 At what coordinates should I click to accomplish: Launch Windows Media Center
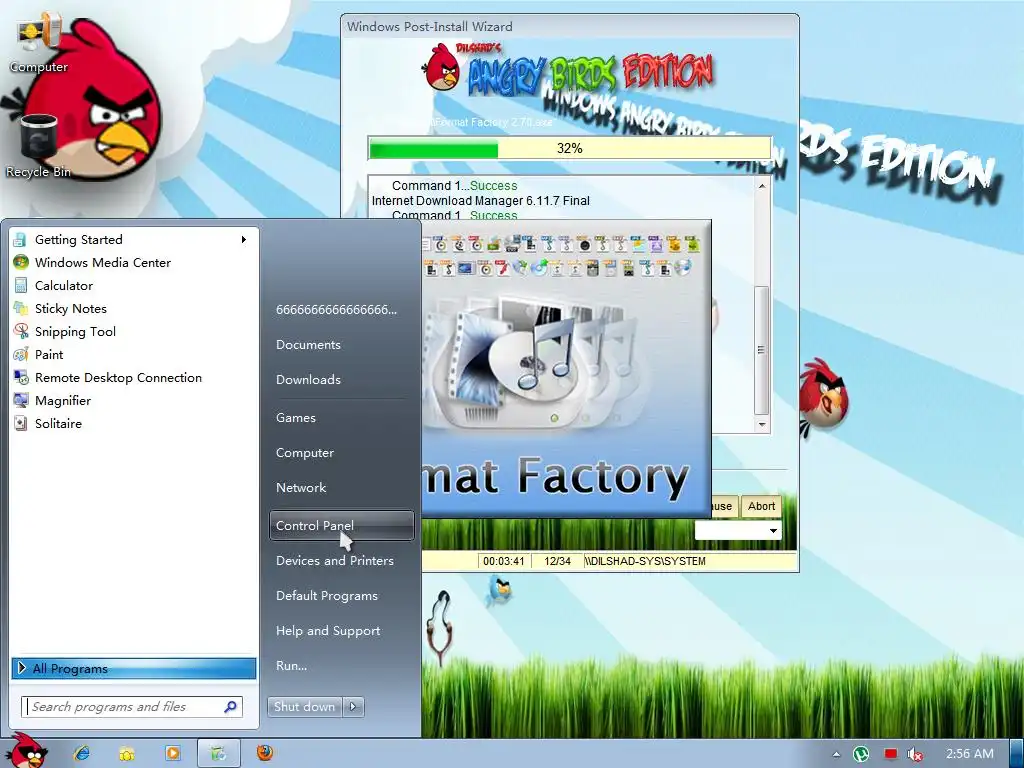coord(135,263)
